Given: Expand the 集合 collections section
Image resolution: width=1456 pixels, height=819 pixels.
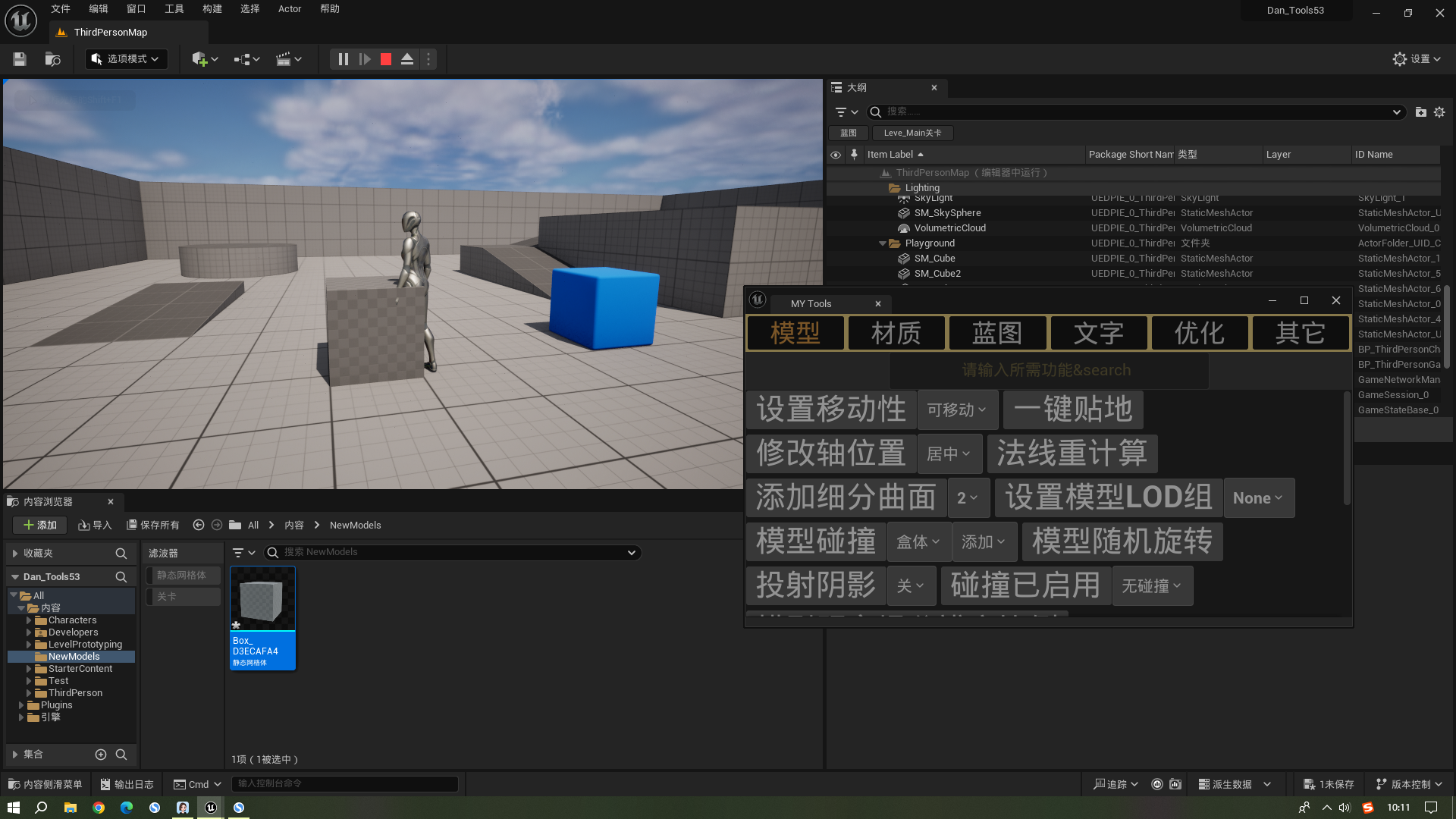Looking at the screenshot, I should tap(15, 755).
